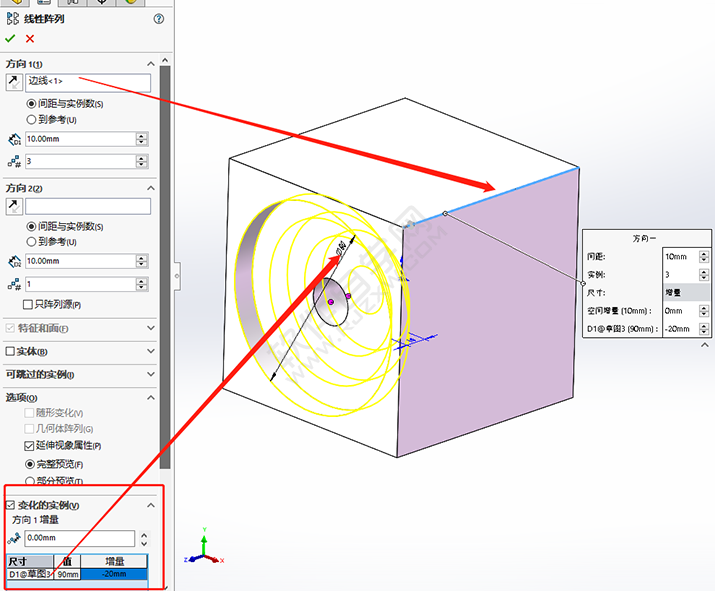Select 间距与实例数 radio under 方向 2
Viewport: 715px width, 591px height.
point(31,226)
